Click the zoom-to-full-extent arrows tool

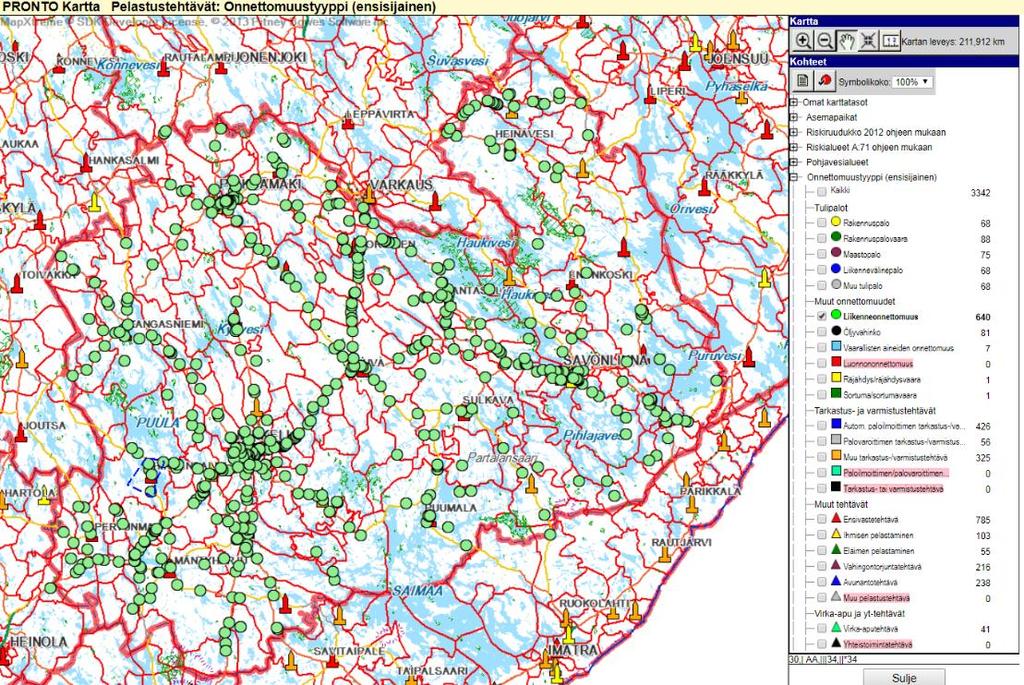point(868,41)
